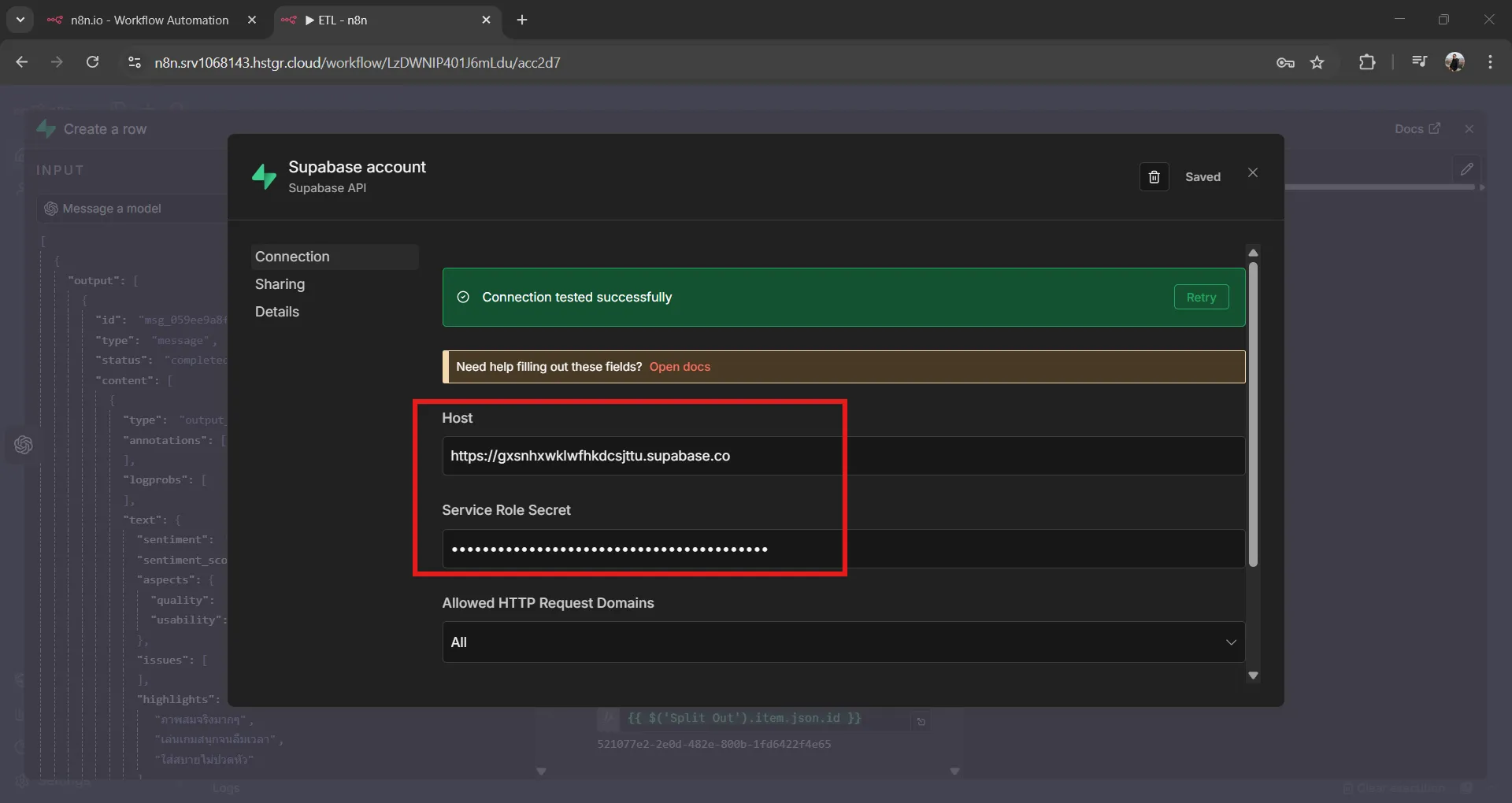Click the Retry connection test button

1201,297
